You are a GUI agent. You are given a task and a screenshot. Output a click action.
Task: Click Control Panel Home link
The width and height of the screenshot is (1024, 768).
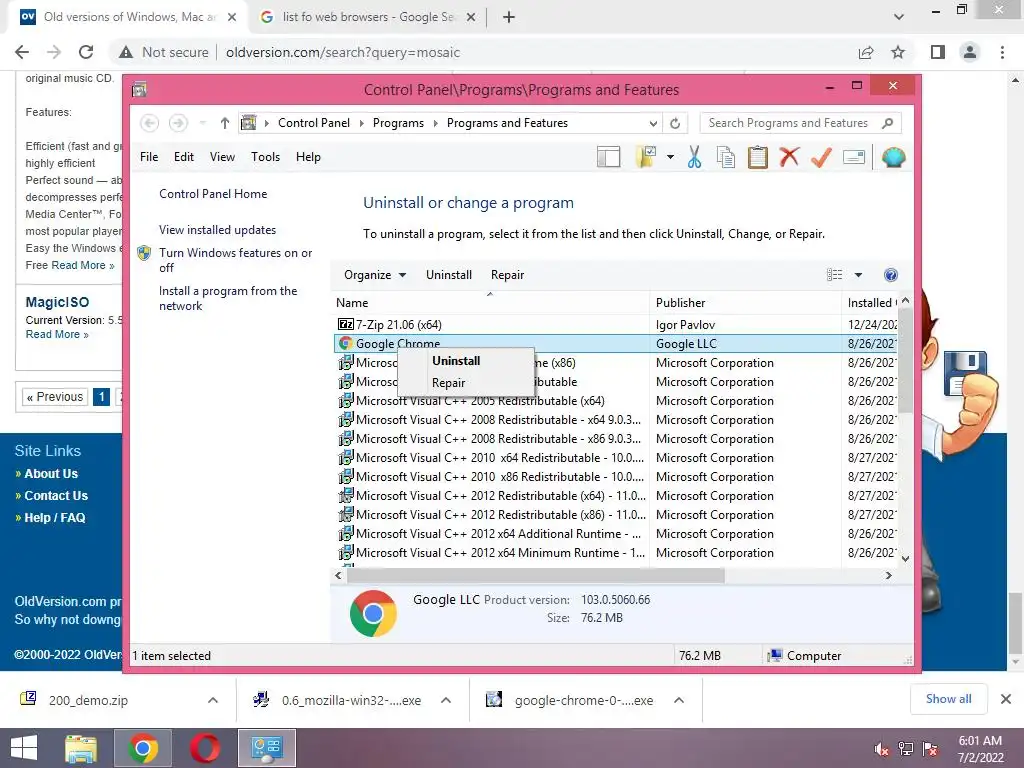coord(213,193)
